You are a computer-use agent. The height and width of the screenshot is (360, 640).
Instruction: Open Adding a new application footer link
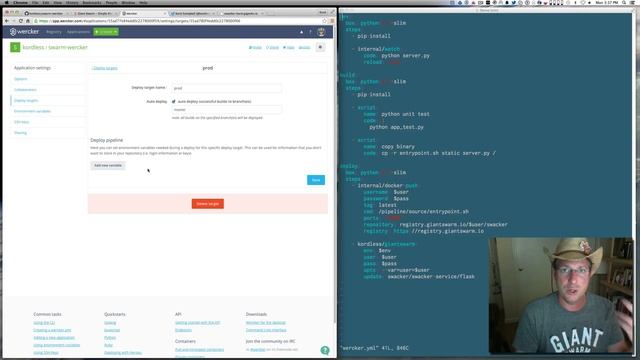[54, 338]
